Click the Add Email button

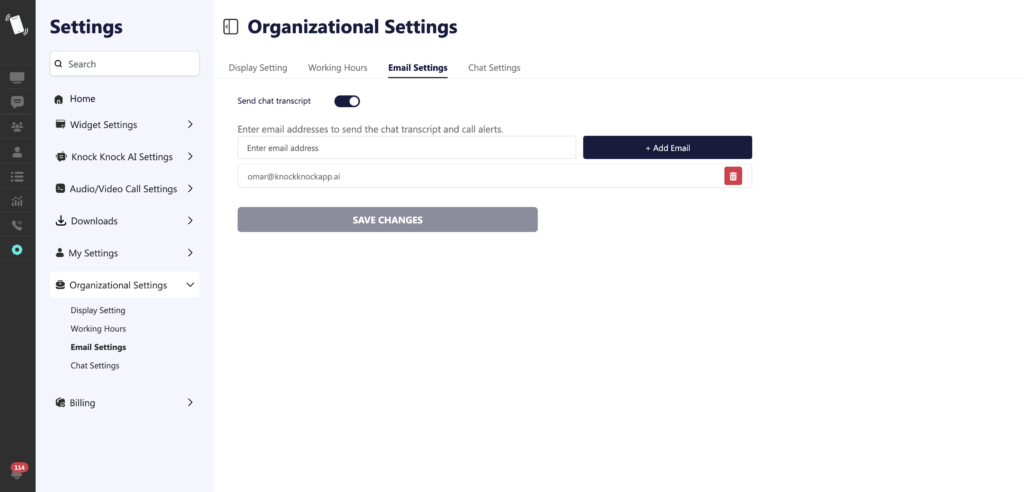point(667,148)
